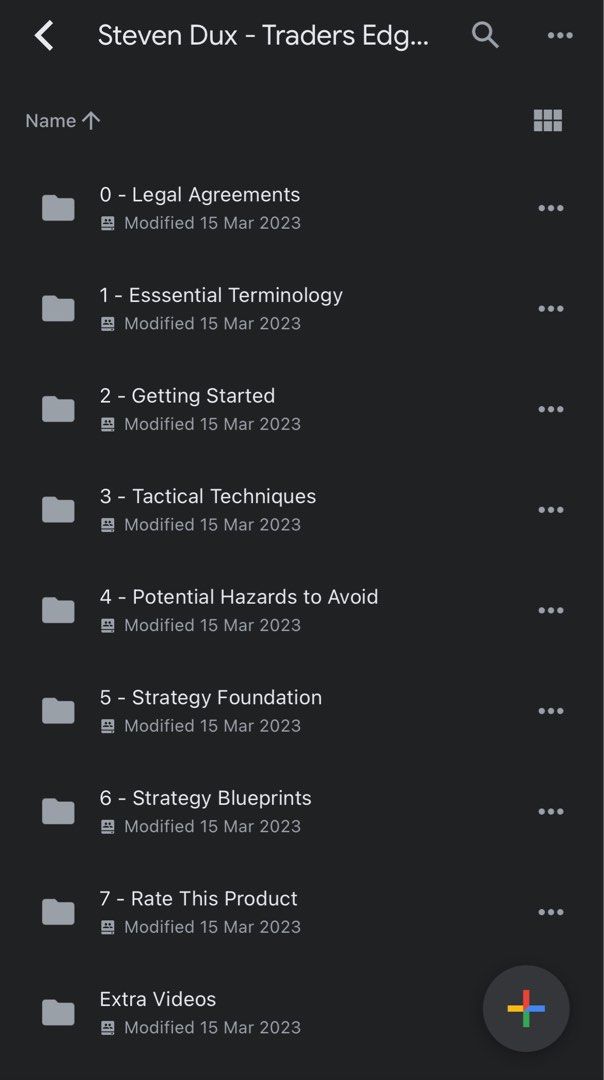Viewport: 604px width, 1080px height.
Task: Show actions for Potential Hazards to Avoid
Action: [x=551, y=610]
